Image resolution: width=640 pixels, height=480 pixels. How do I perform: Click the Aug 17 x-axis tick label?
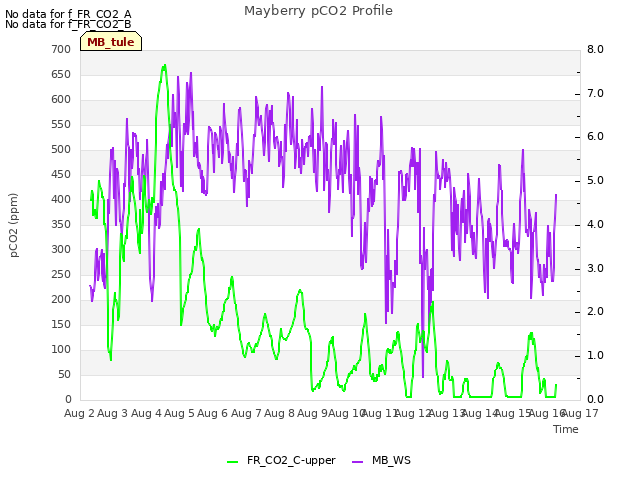[580, 413]
